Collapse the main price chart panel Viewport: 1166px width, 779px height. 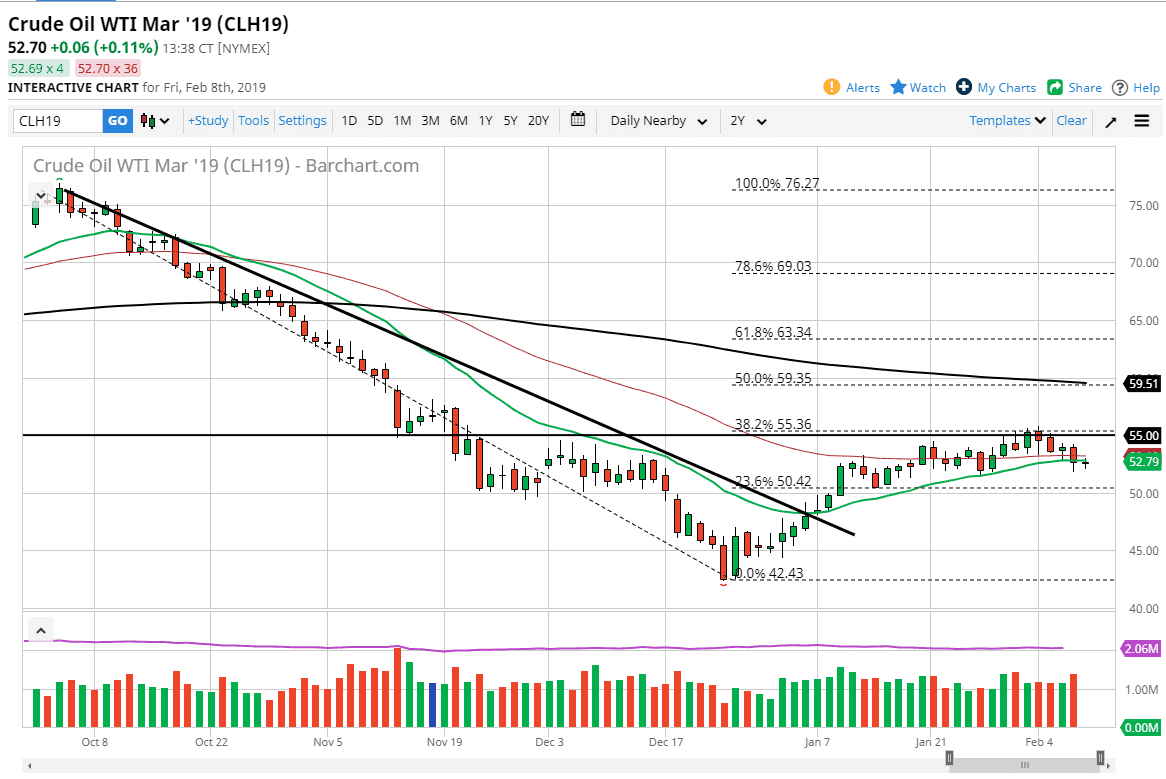point(40,196)
